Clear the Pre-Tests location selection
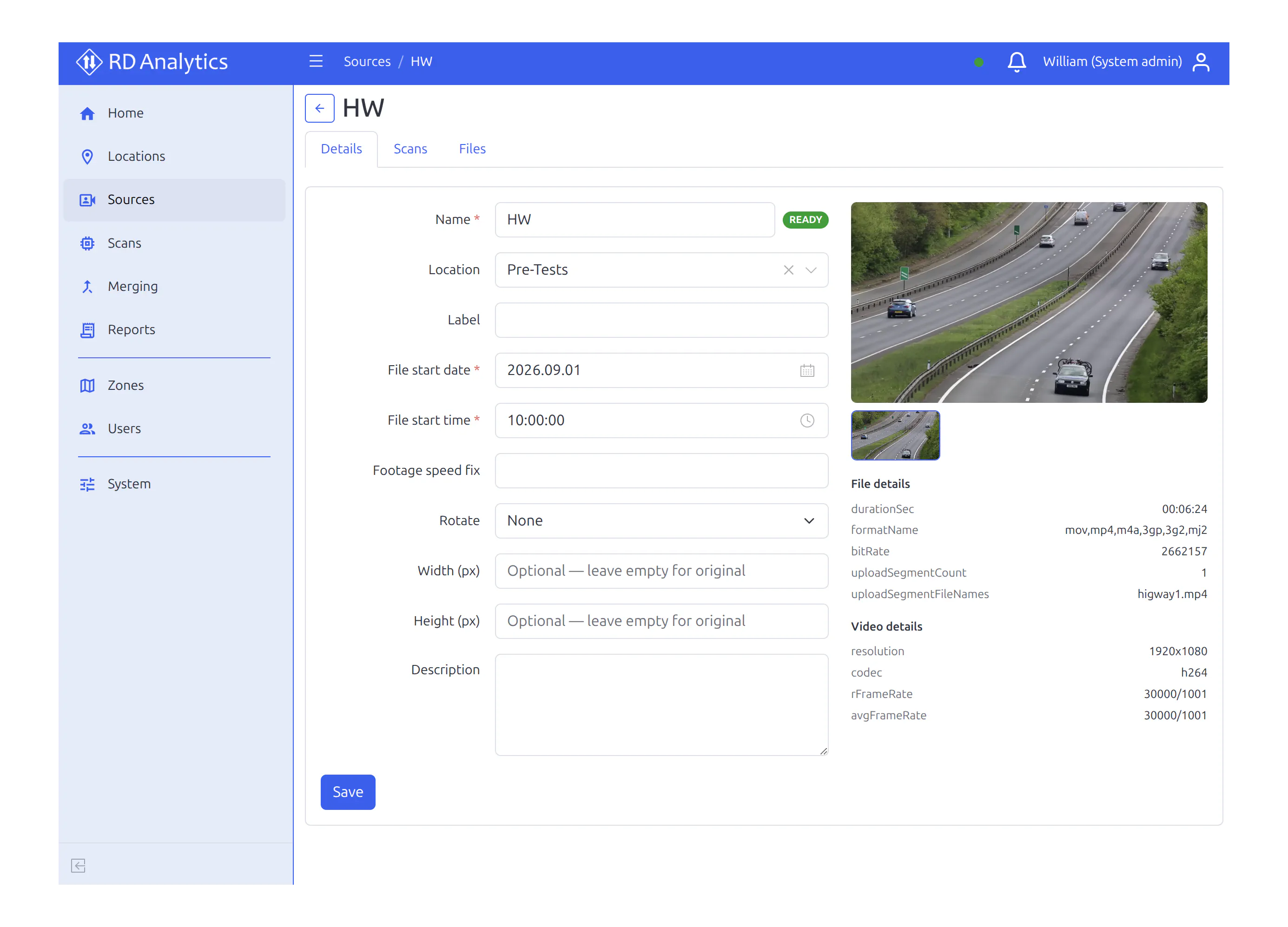The height and width of the screenshot is (927, 1288). point(788,270)
